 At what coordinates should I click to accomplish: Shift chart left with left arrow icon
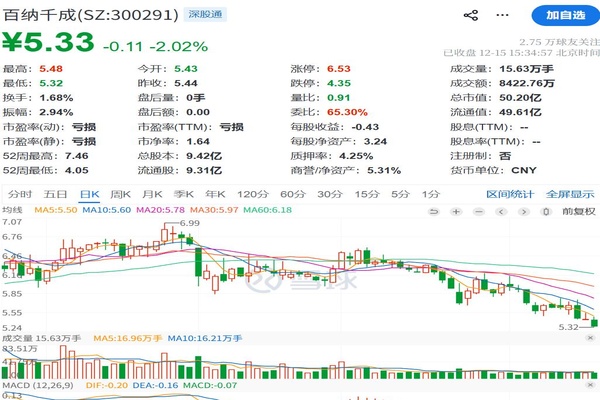click(x=501, y=212)
